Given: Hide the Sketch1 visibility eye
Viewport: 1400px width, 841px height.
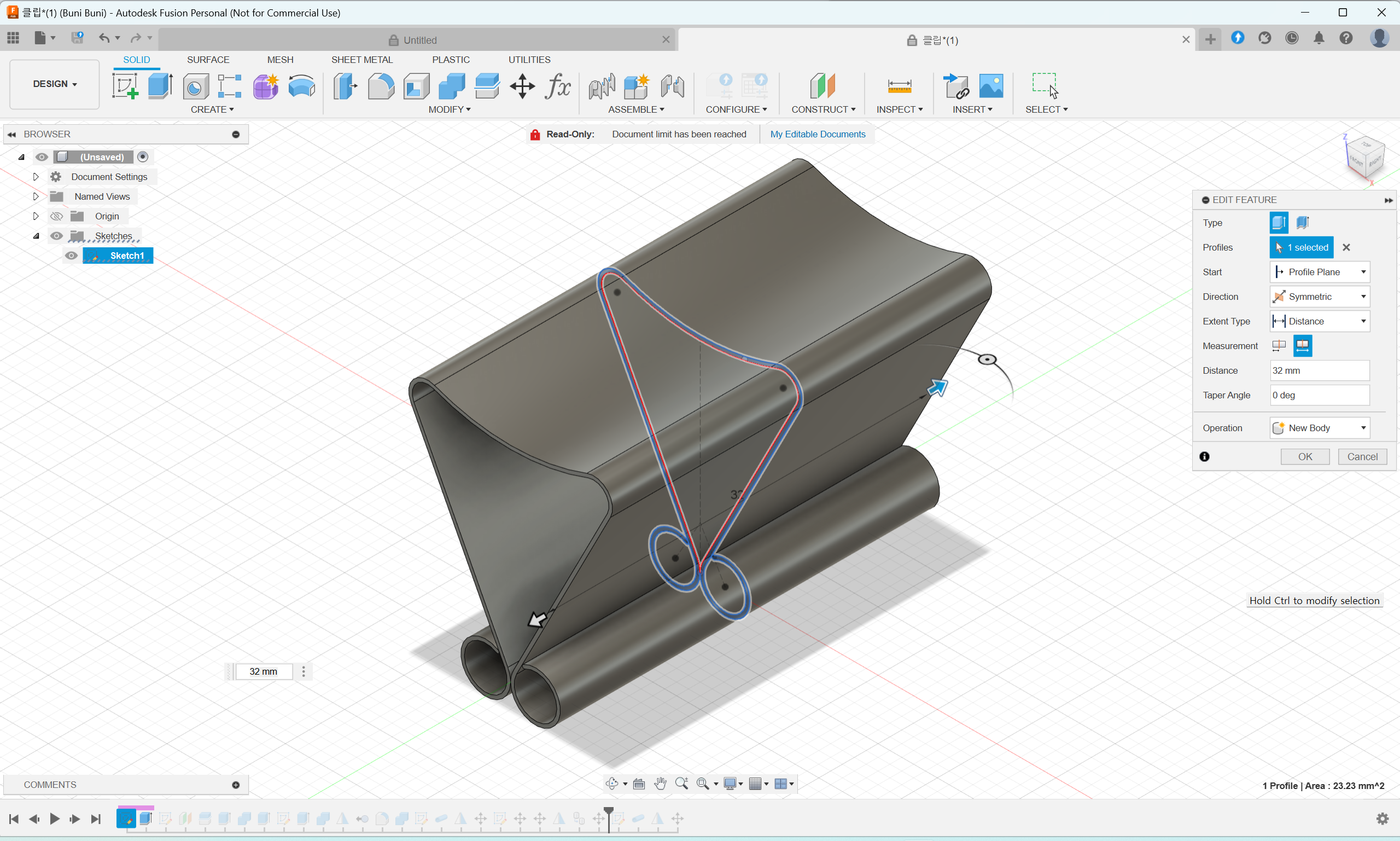Looking at the screenshot, I should click(71, 256).
